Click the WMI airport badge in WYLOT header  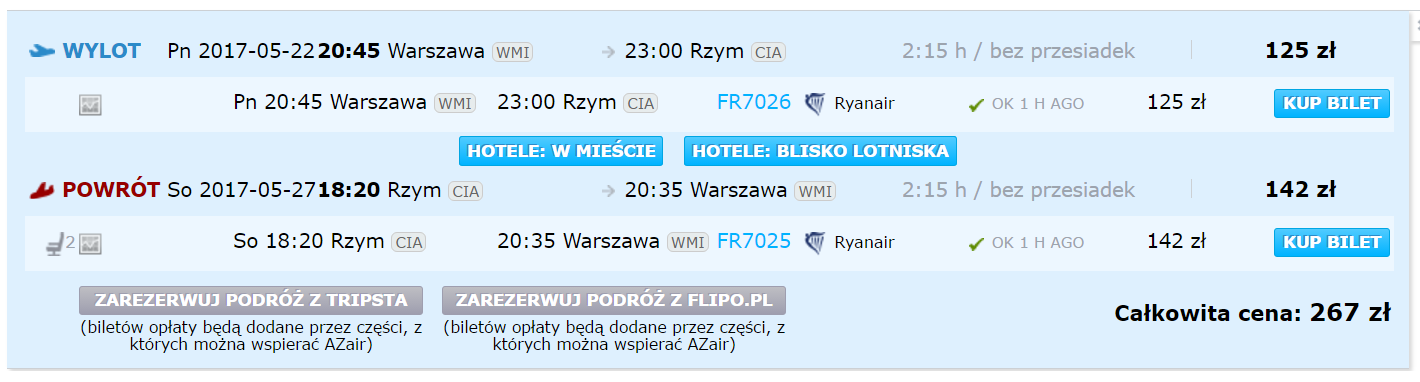pos(513,52)
